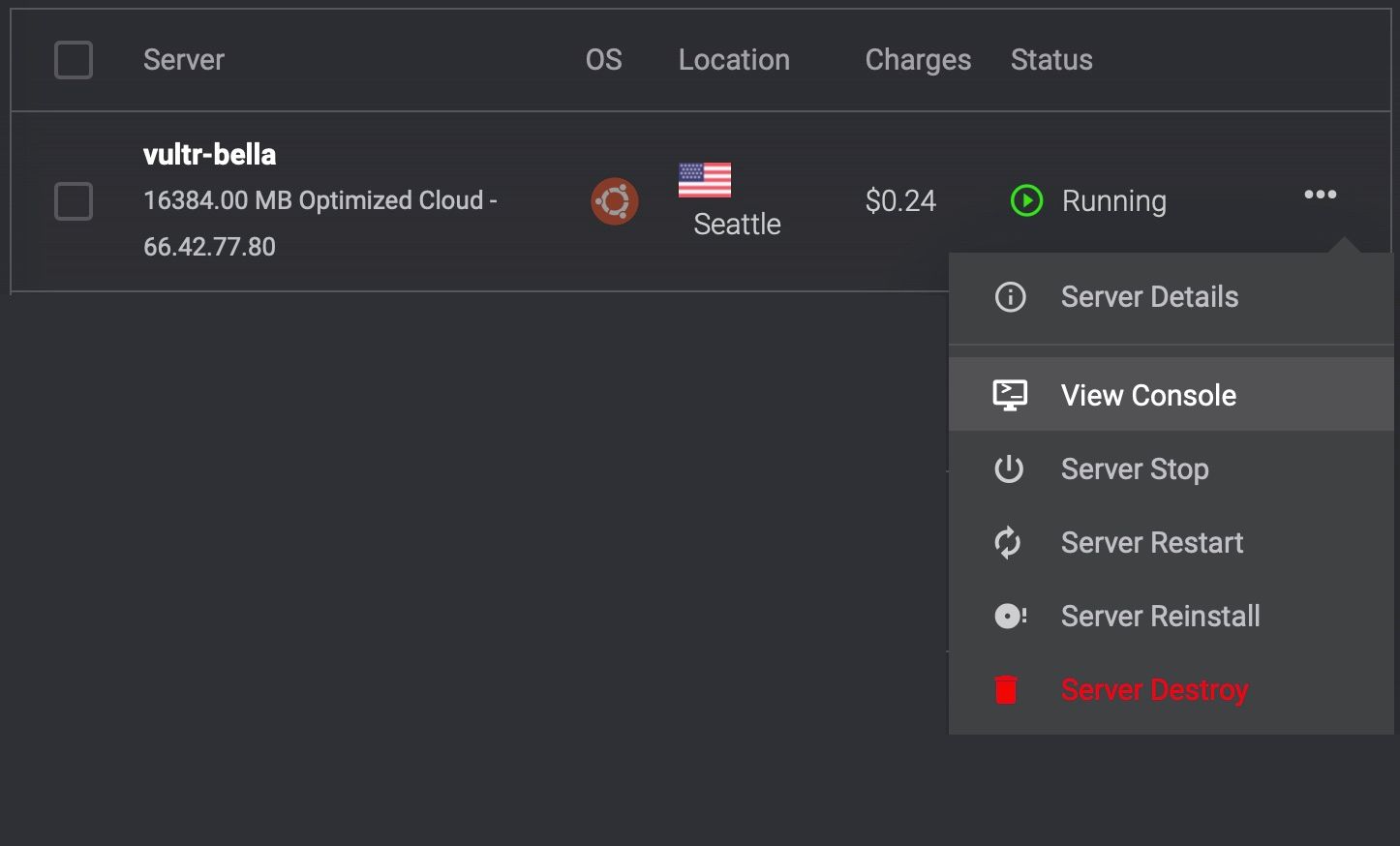The height and width of the screenshot is (846, 1400).
Task: Click the View Console monitor icon
Action: tap(1010, 395)
